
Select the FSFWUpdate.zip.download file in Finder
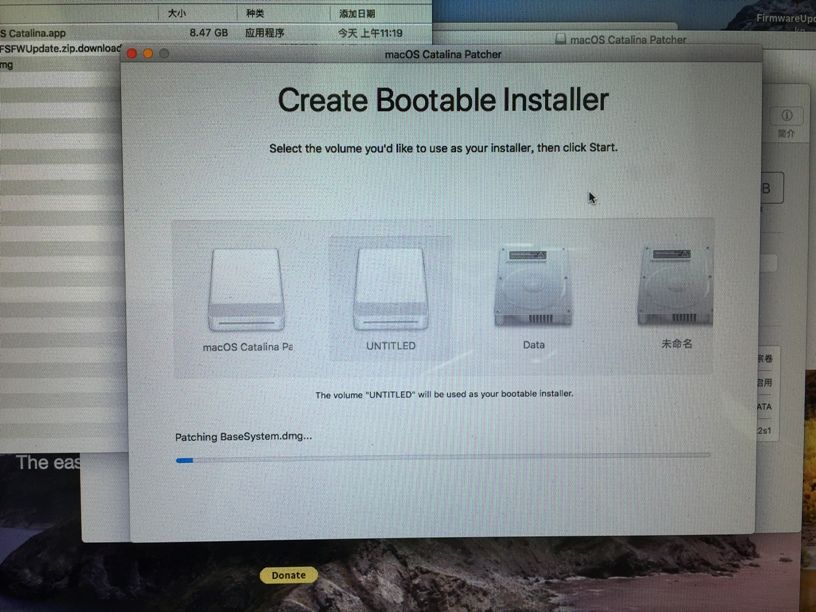pyautogui.click(x=60, y=48)
